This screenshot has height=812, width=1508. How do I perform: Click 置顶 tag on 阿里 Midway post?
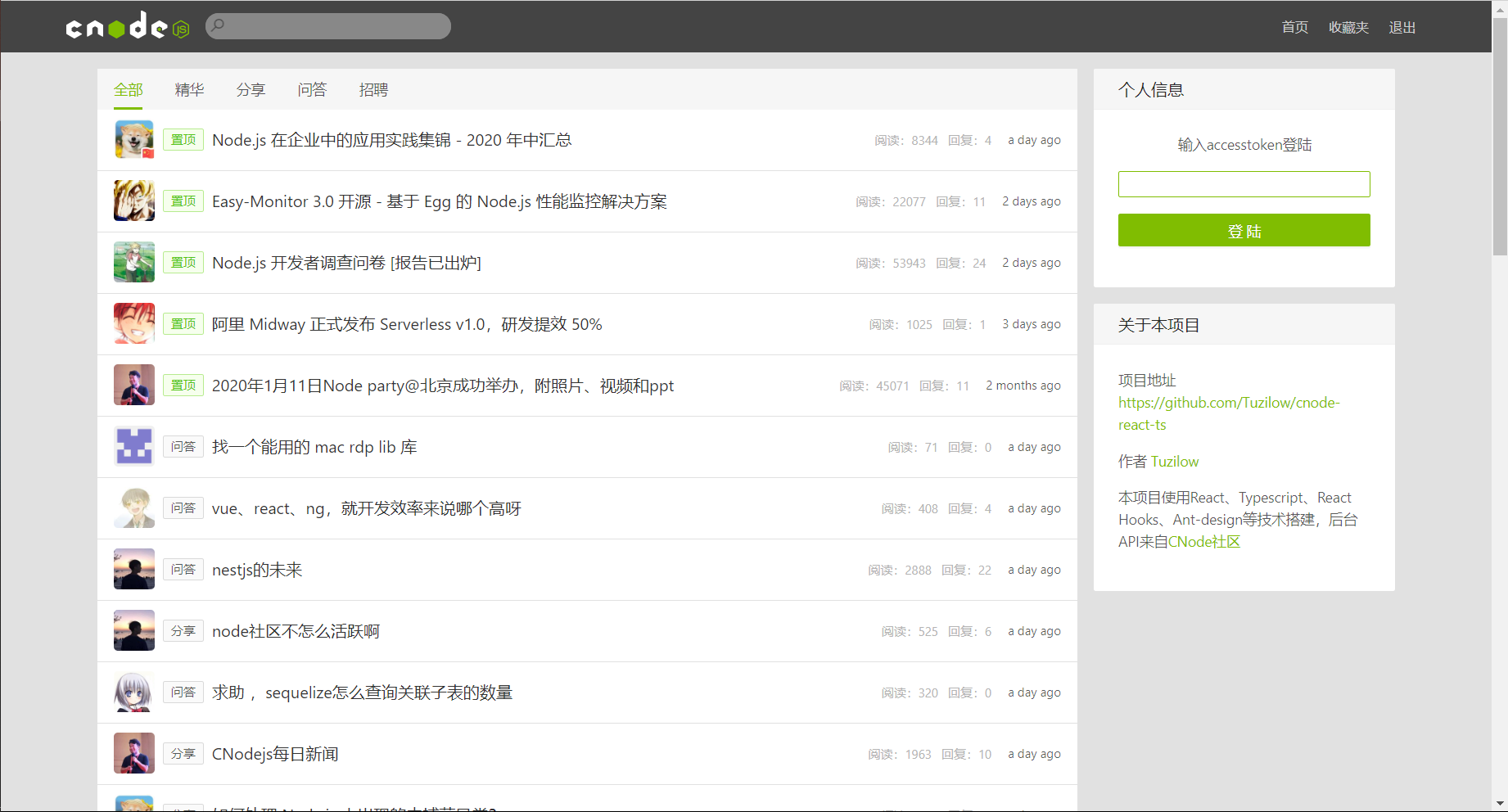pyautogui.click(x=183, y=323)
